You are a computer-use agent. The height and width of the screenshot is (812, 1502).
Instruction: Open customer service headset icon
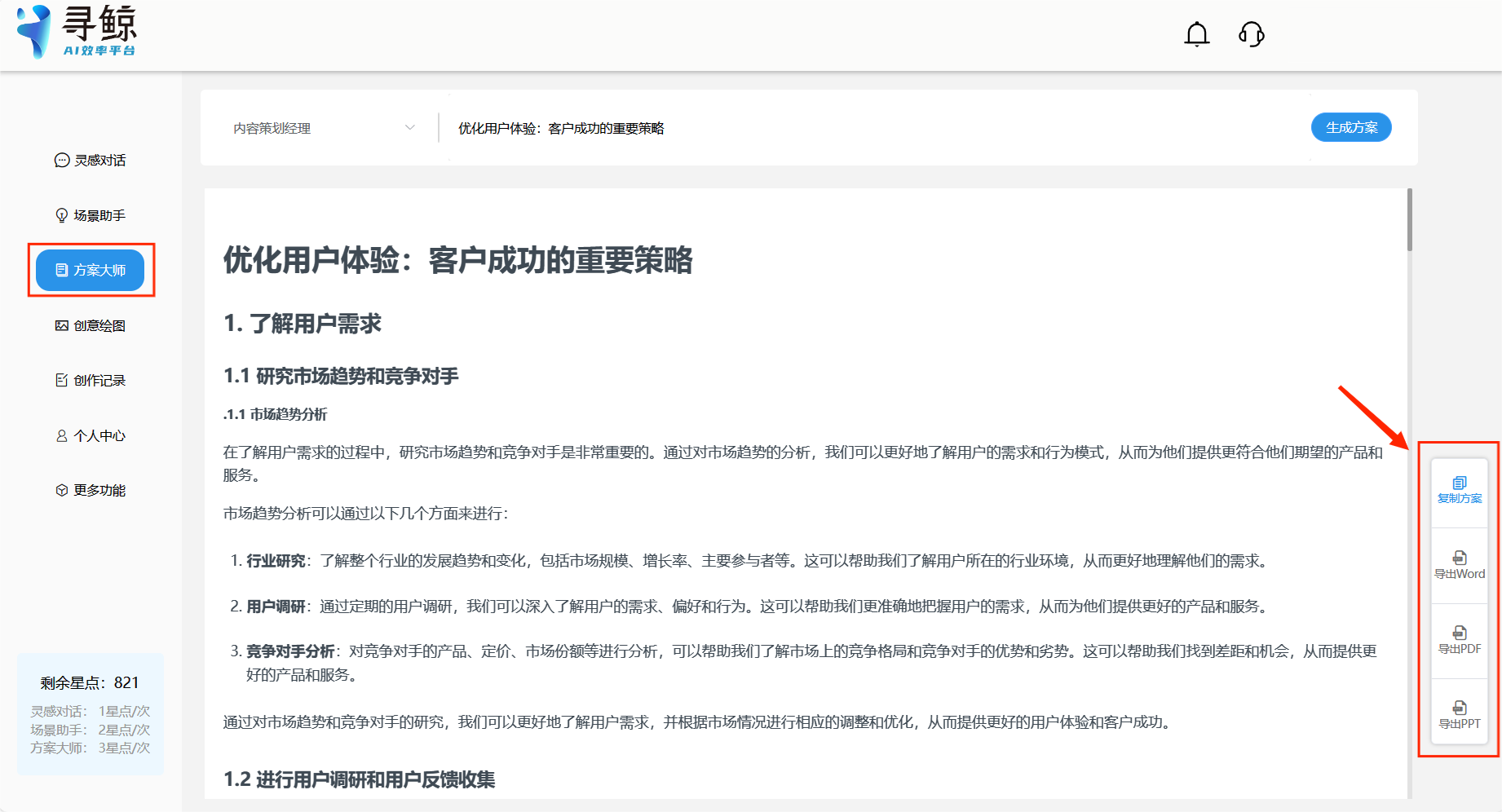1251,34
